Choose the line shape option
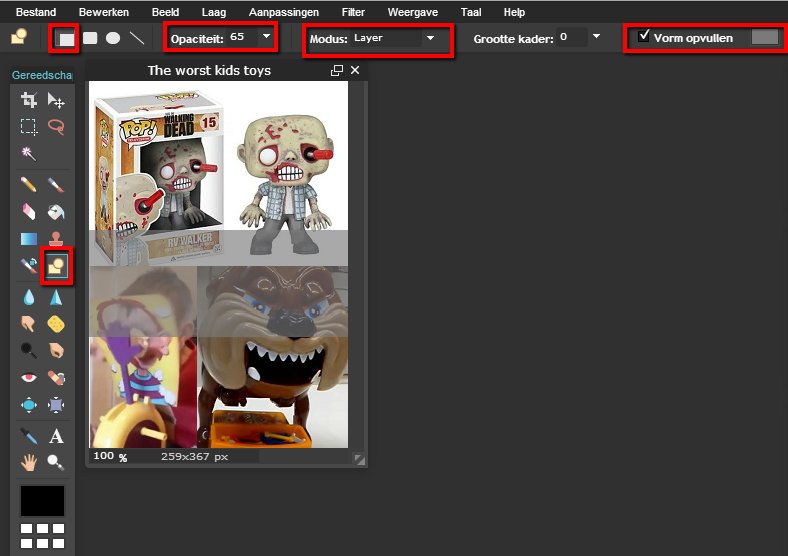This screenshot has width=788, height=556. pos(137,38)
